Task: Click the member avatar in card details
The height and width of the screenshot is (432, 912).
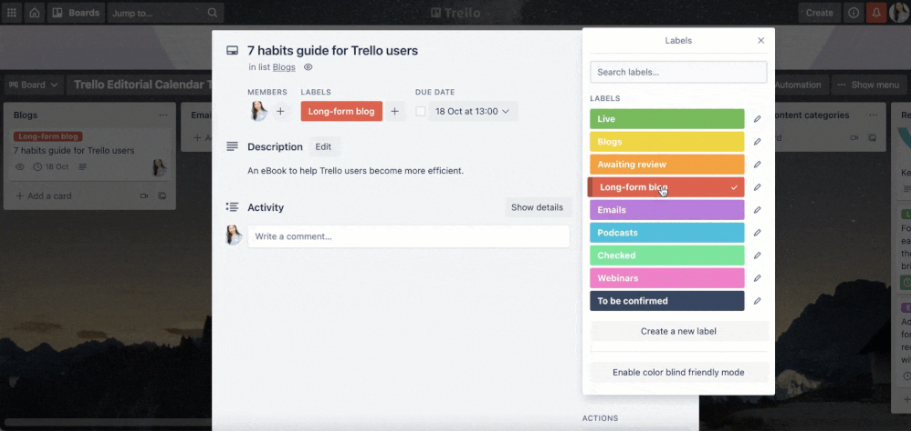Action: coord(258,111)
